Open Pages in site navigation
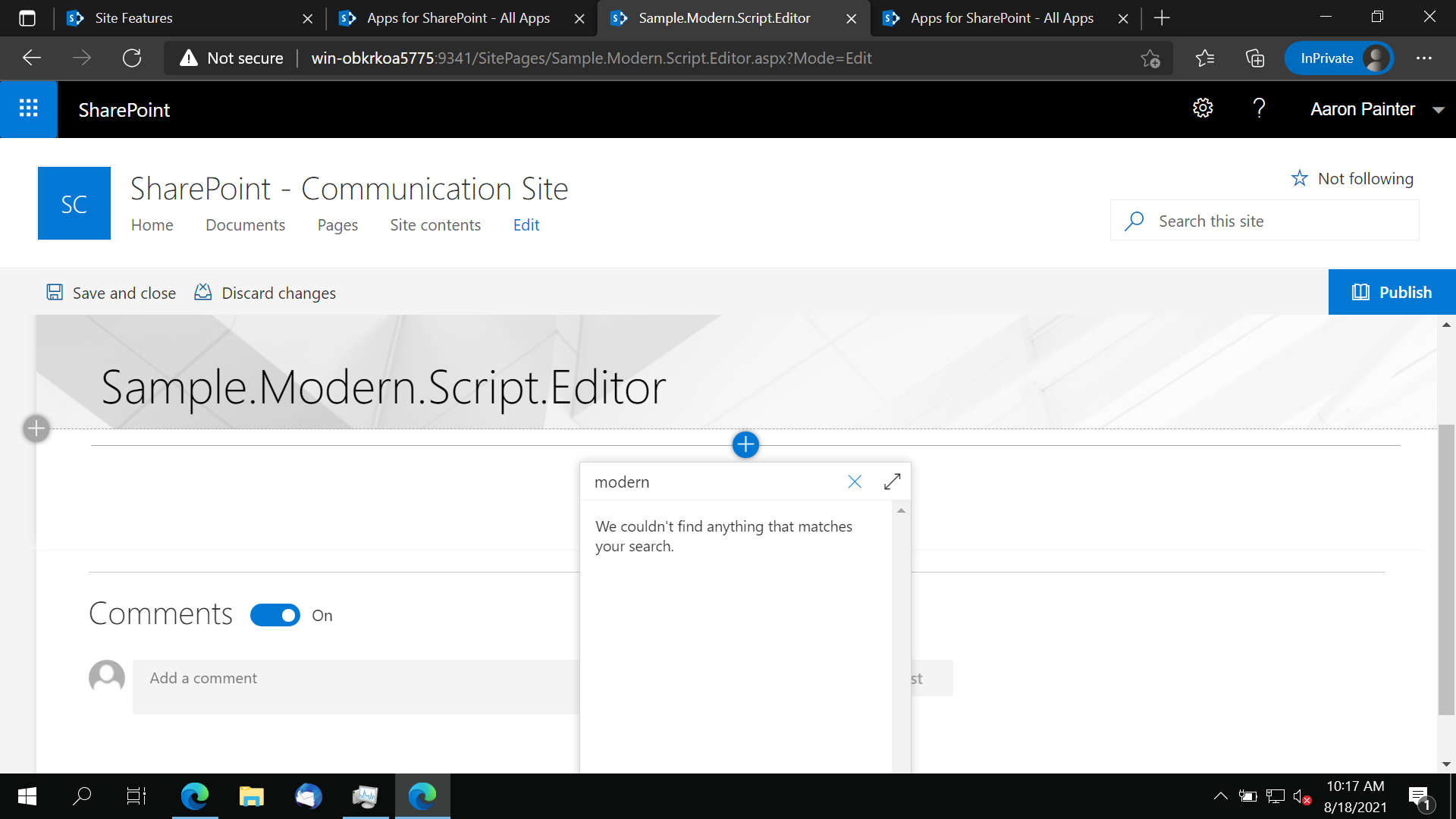This screenshot has width=1456, height=819. 337,224
